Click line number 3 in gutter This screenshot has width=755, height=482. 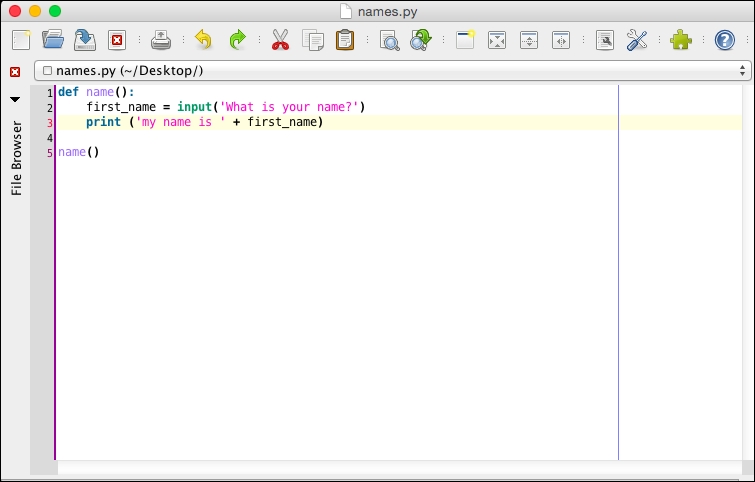[50, 123]
